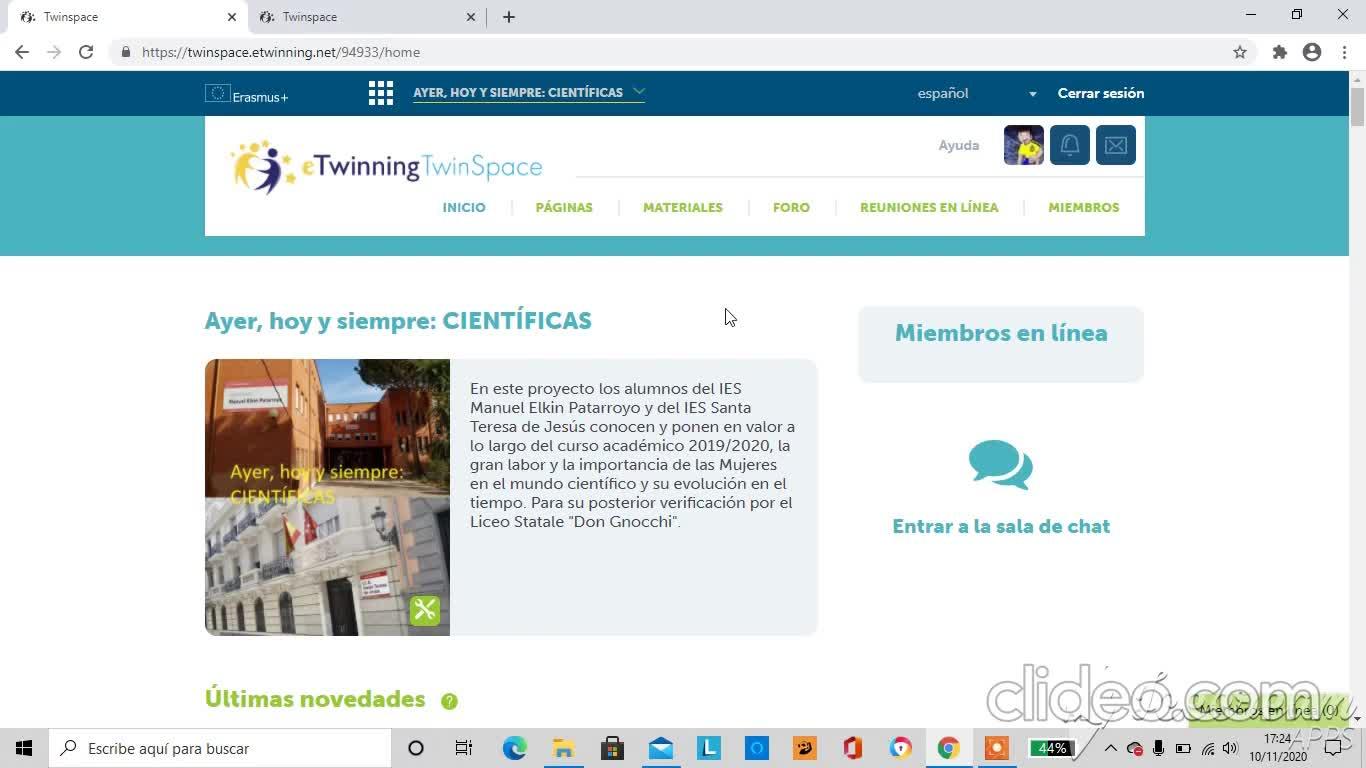The image size is (1366, 768).
Task: Click the Miembros en línea heading
Action: [x=1001, y=333]
